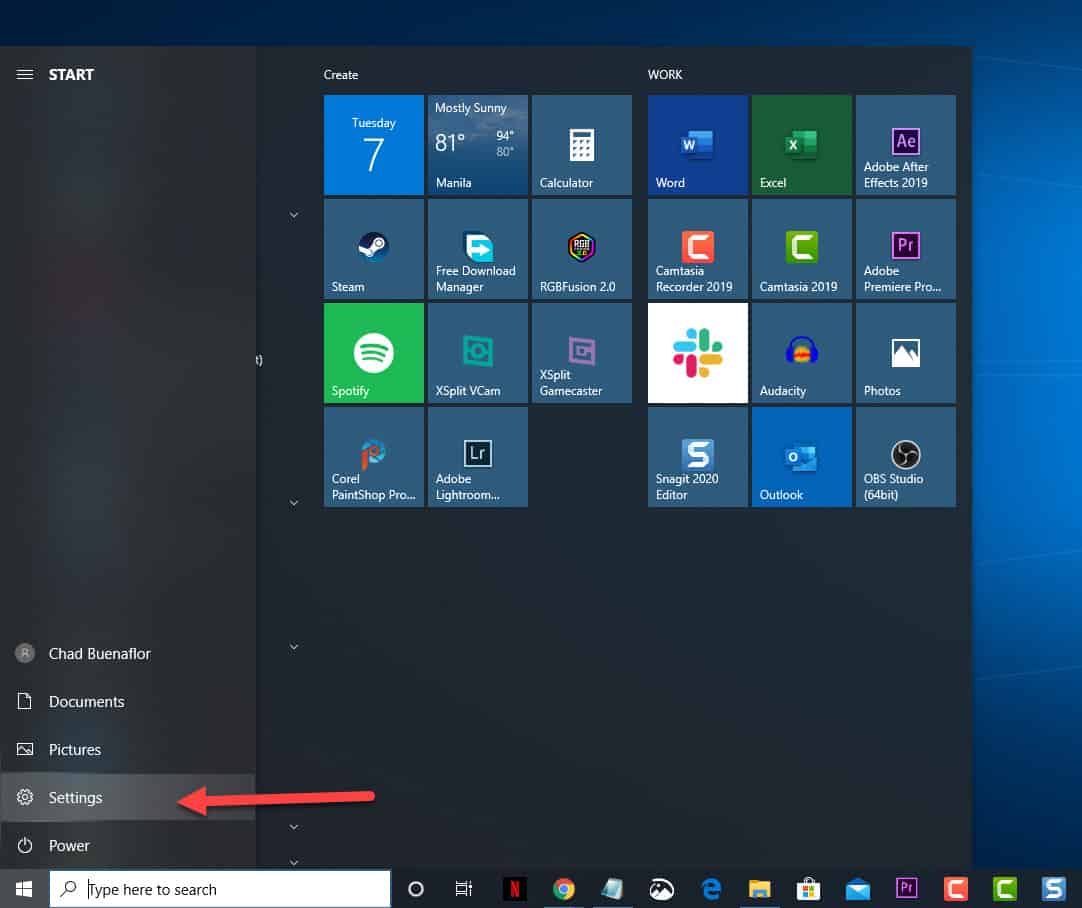The image size is (1082, 908).
Task: Expand app list chevron beside Corel row
Action: pyautogui.click(x=294, y=503)
